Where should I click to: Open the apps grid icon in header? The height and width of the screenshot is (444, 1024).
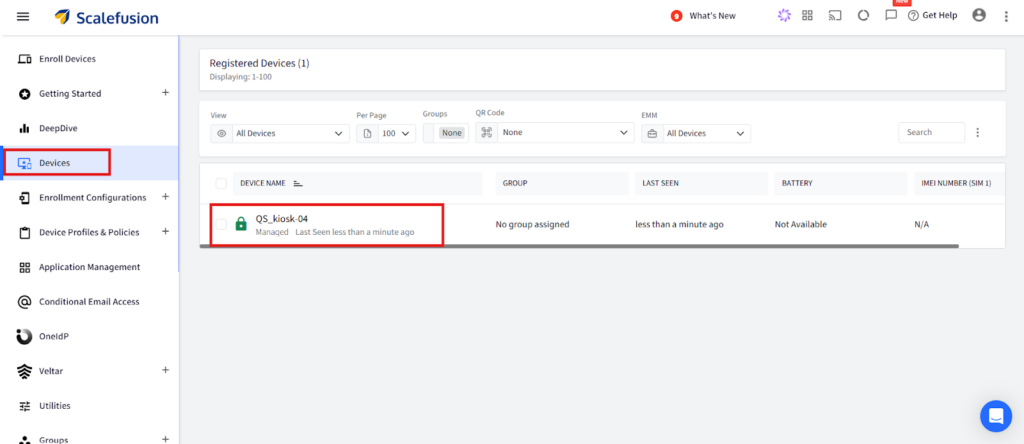tap(807, 16)
